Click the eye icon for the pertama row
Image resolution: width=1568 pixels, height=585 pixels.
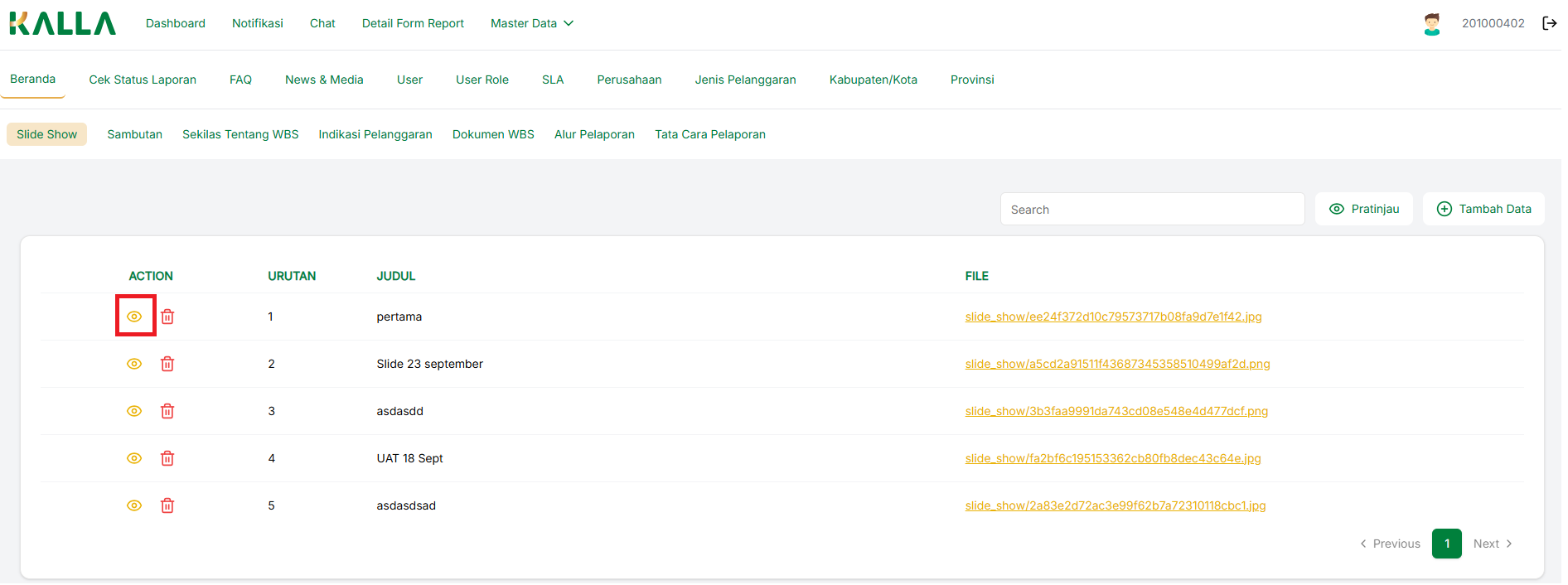tap(134, 317)
